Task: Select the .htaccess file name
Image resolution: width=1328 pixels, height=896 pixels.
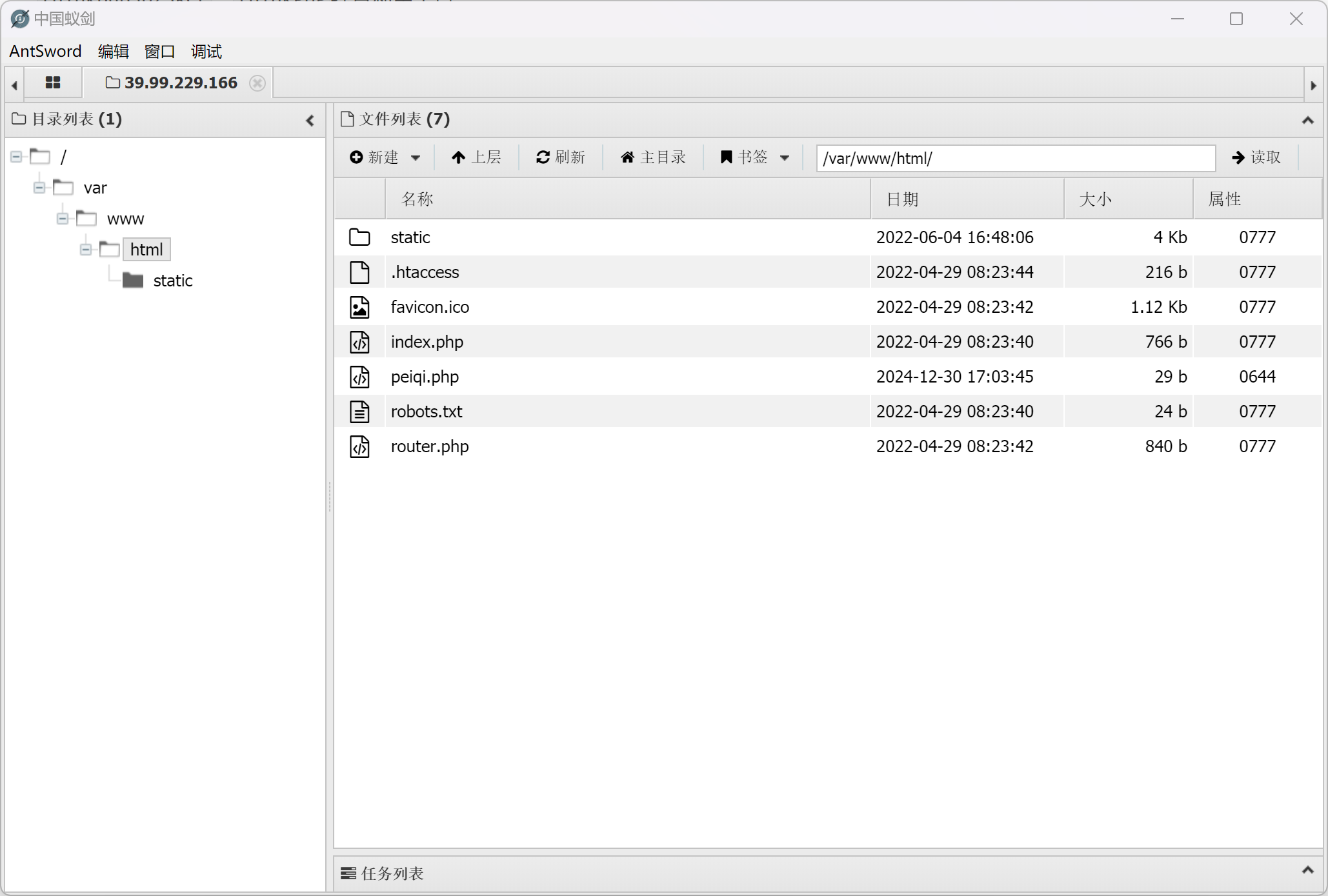Action: 425,272
